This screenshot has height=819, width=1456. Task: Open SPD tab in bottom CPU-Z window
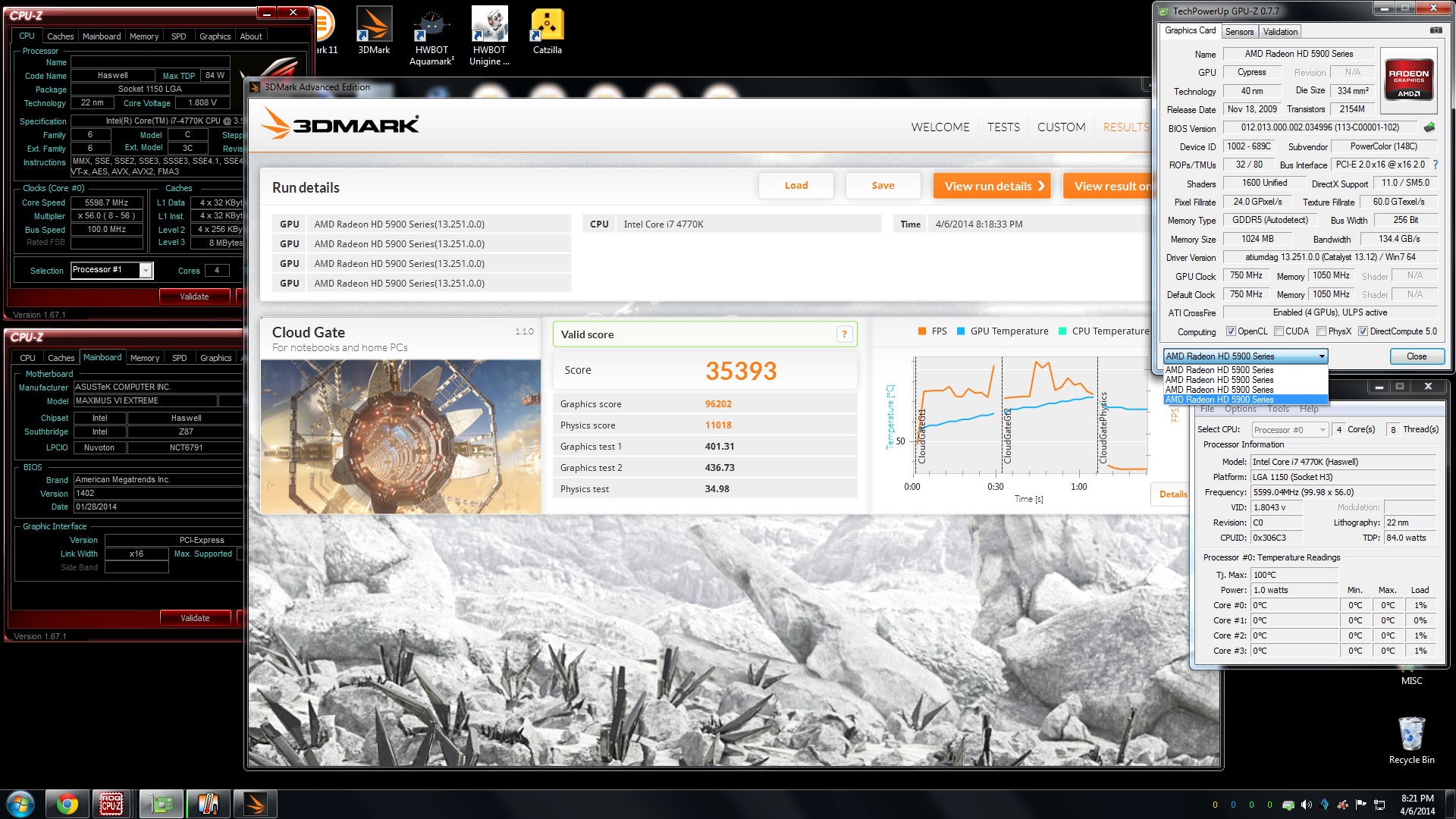tap(179, 358)
